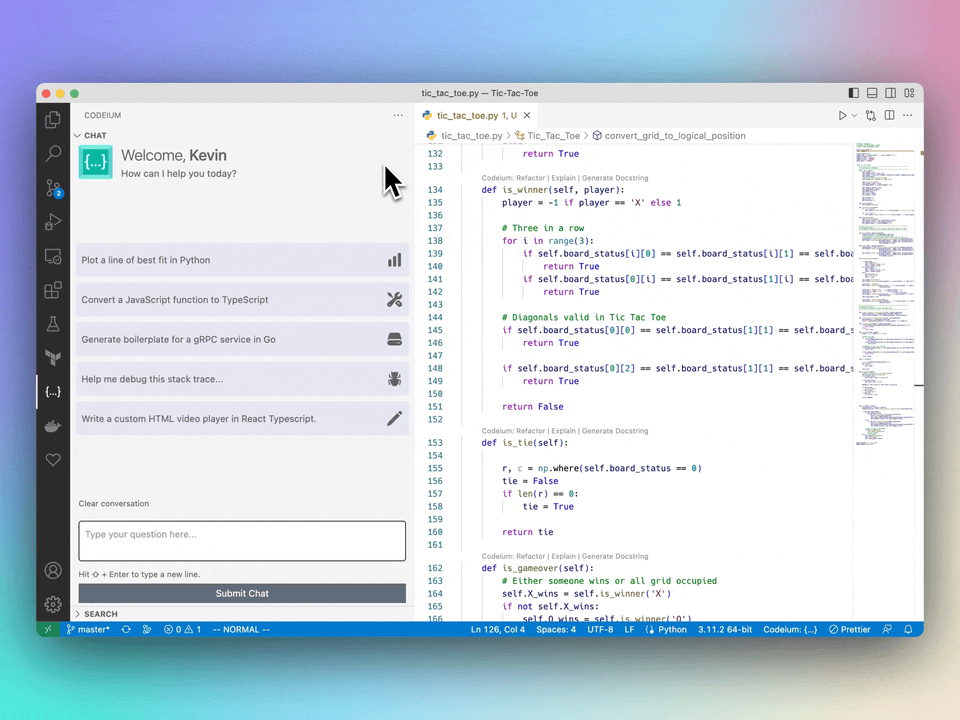This screenshot has height=720, width=960.
Task: Open the dropdown arrow beside Run button
Action: (854, 116)
